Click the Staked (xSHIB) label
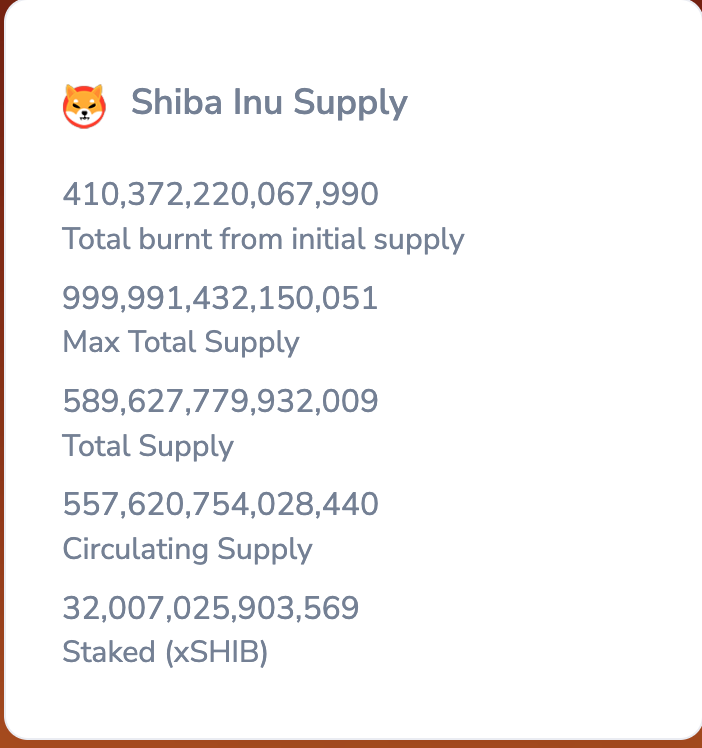Viewport: 702px width, 748px height. tap(165, 652)
